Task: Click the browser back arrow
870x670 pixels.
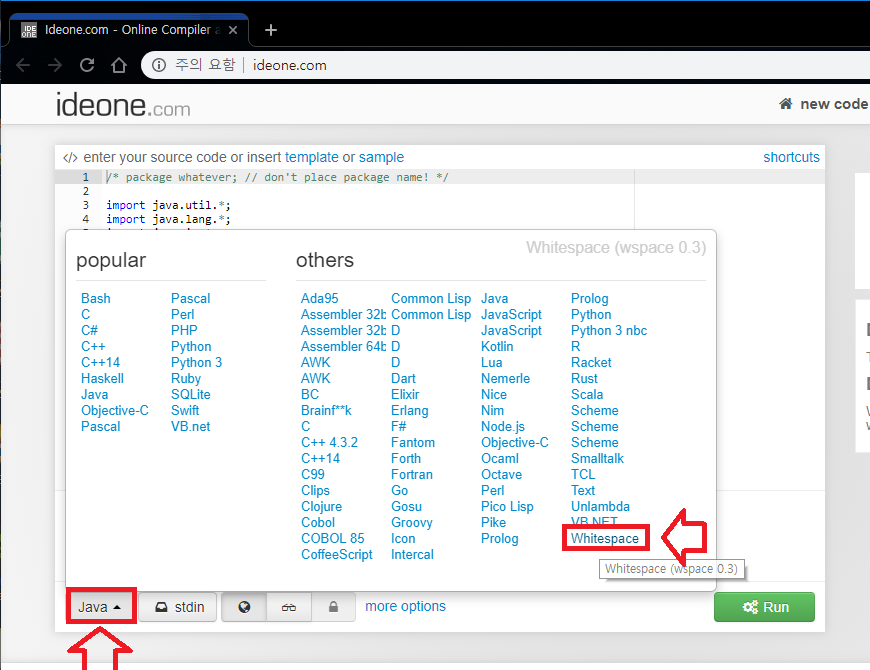Action: point(23,65)
